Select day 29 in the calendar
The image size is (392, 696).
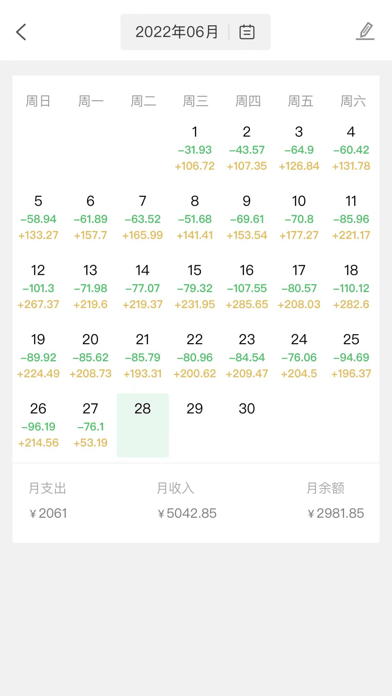[x=194, y=425]
